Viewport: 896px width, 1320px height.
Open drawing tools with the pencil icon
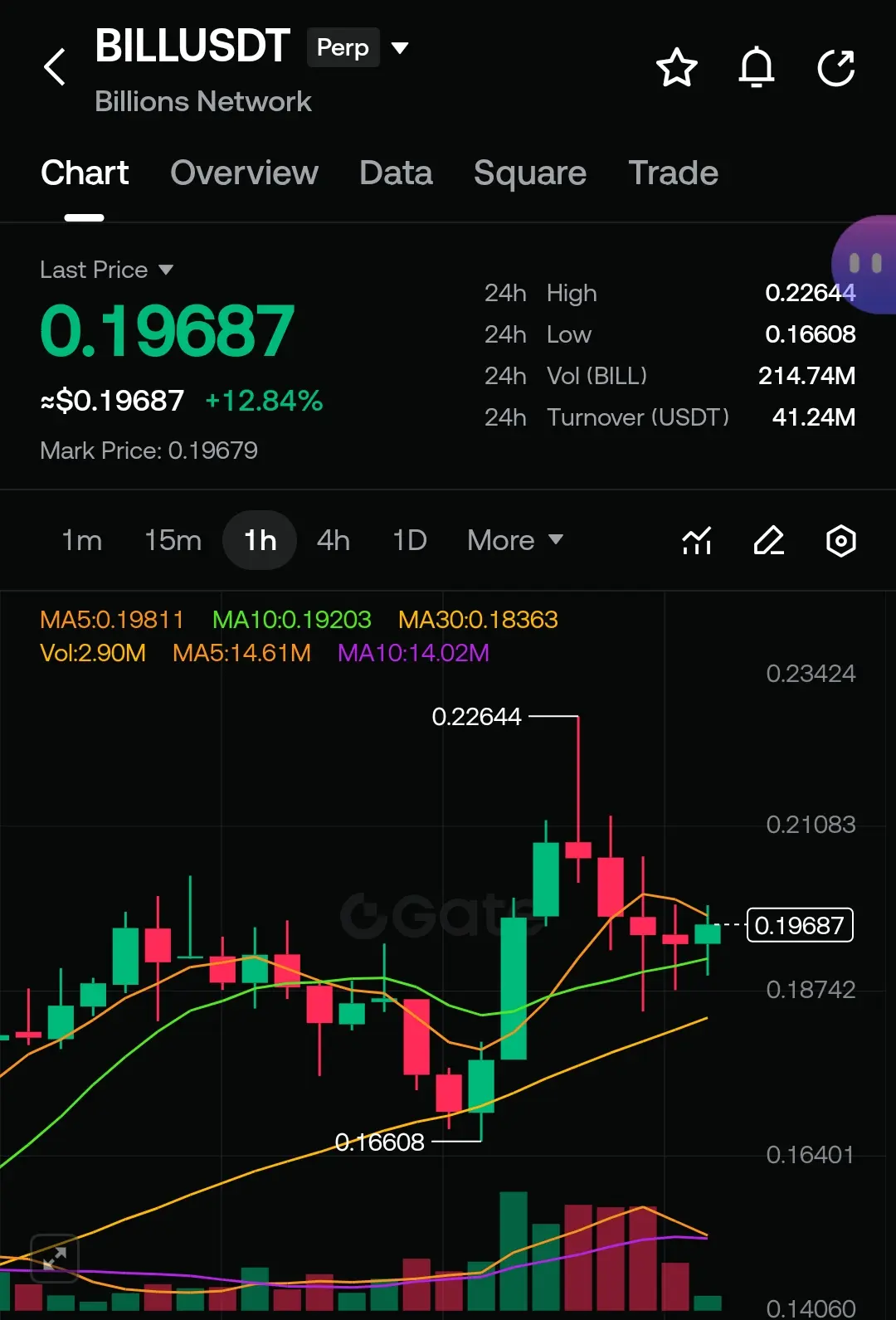pos(769,541)
